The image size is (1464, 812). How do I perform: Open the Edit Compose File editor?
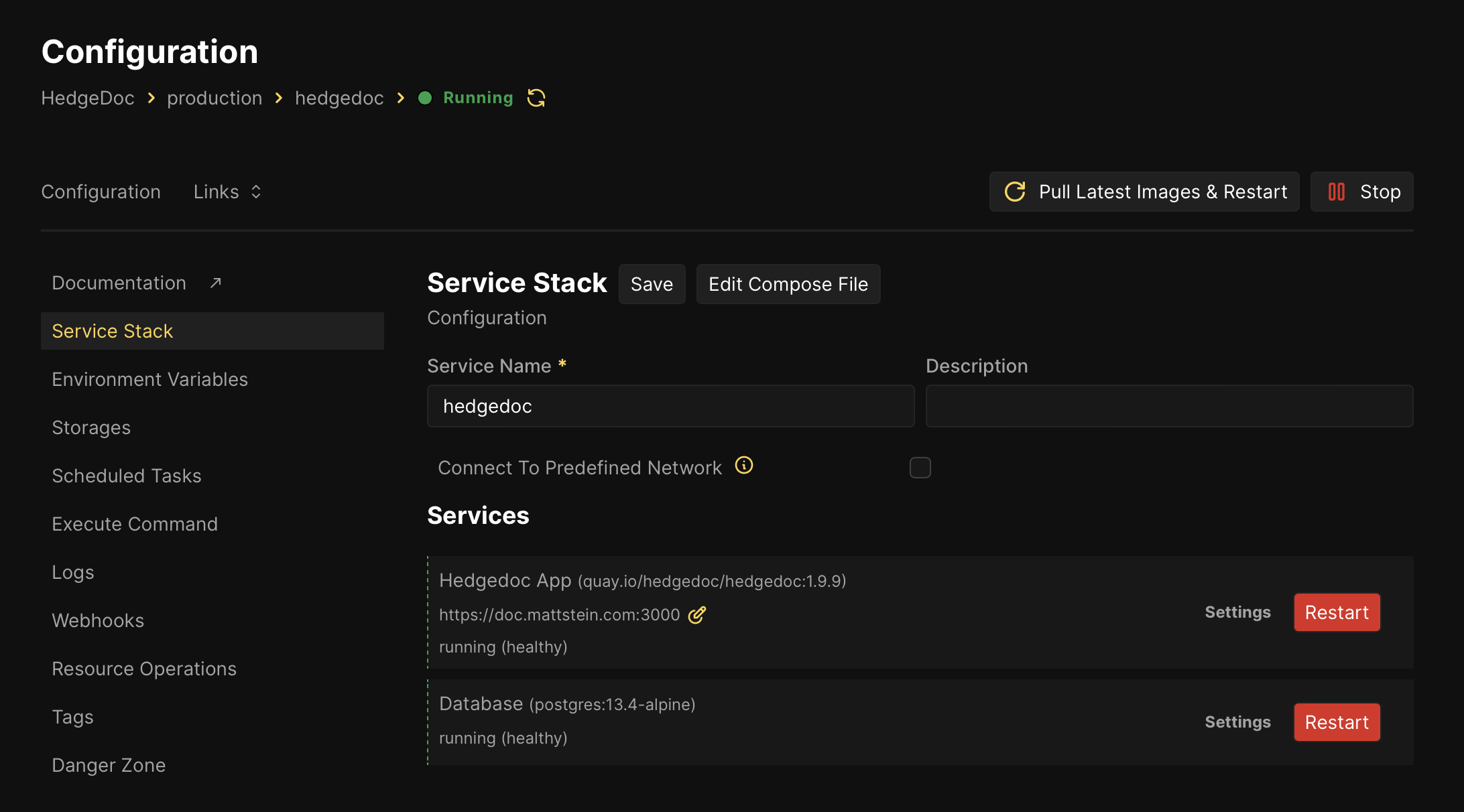[x=788, y=284]
